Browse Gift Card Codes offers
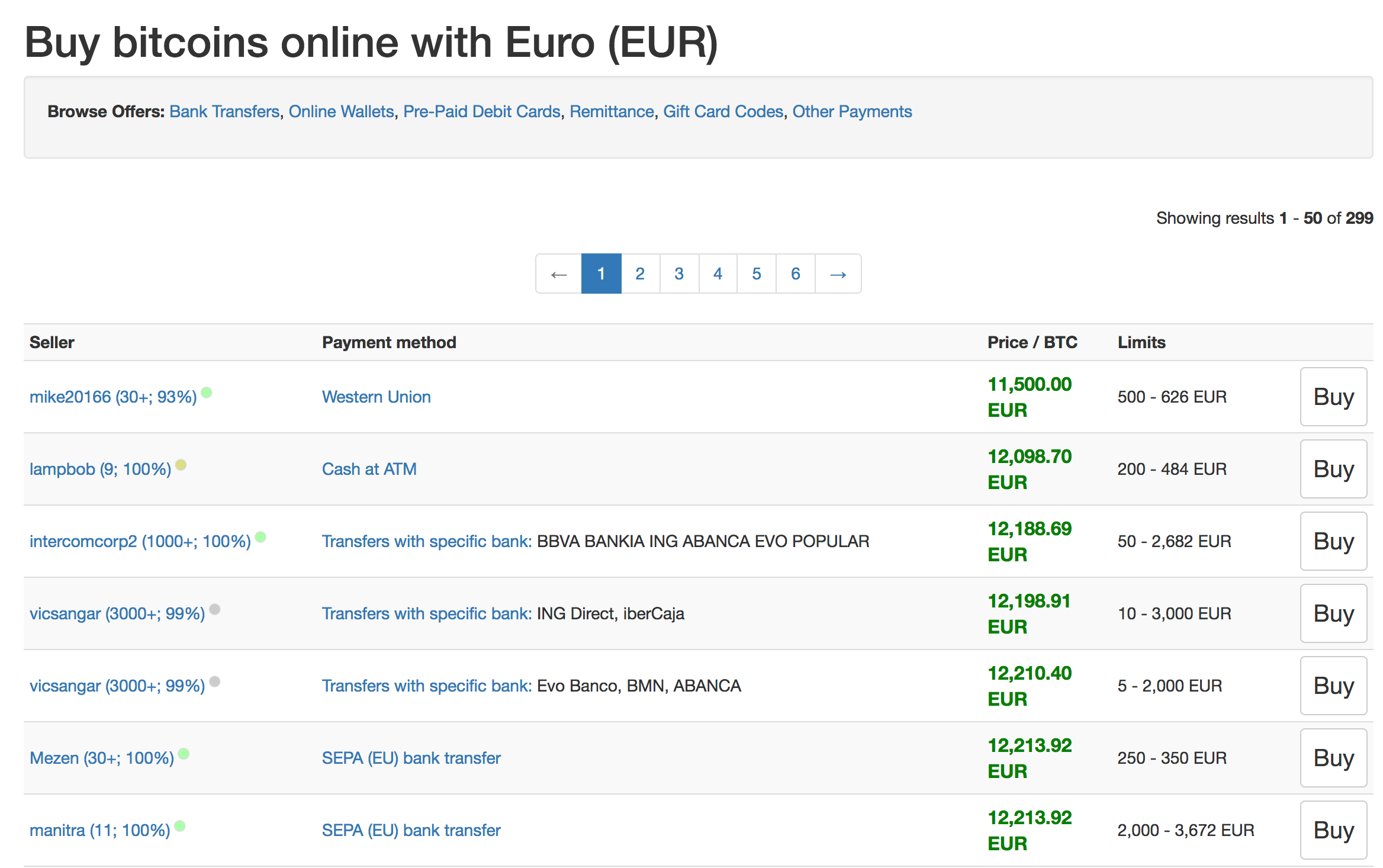This screenshot has height=868, width=1383. [x=723, y=111]
